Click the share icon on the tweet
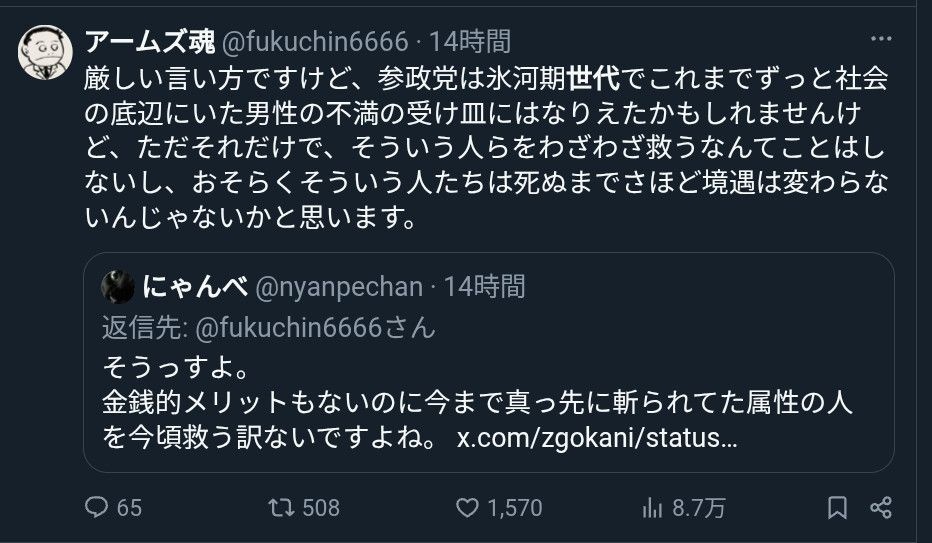The image size is (932, 543). 880,508
